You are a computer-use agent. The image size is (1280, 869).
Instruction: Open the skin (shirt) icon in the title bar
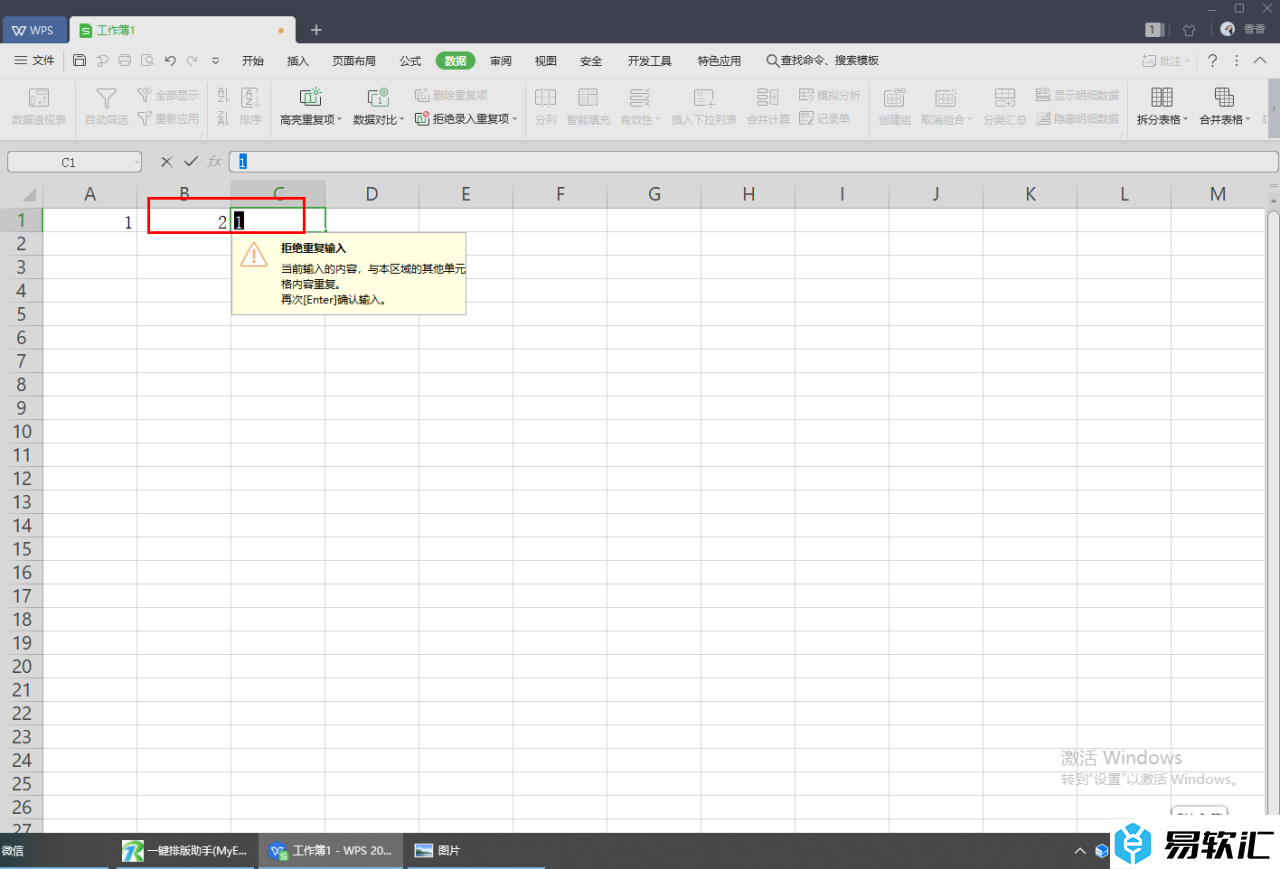(x=1189, y=30)
